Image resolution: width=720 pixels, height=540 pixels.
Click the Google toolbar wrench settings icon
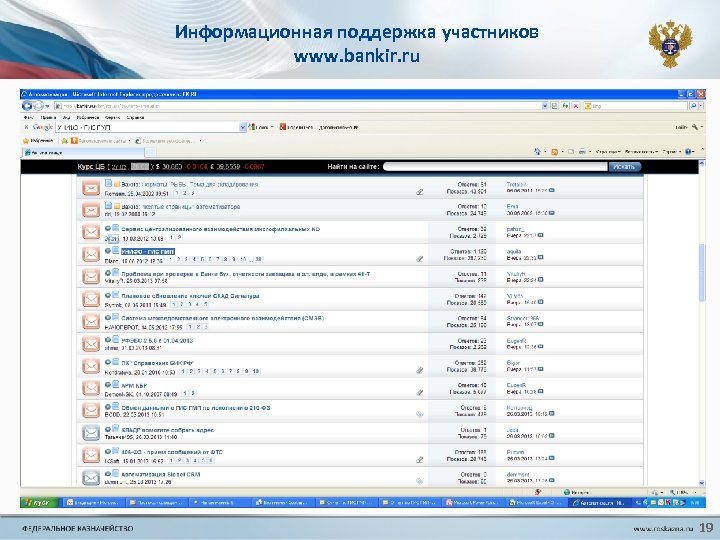[x=695, y=127]
